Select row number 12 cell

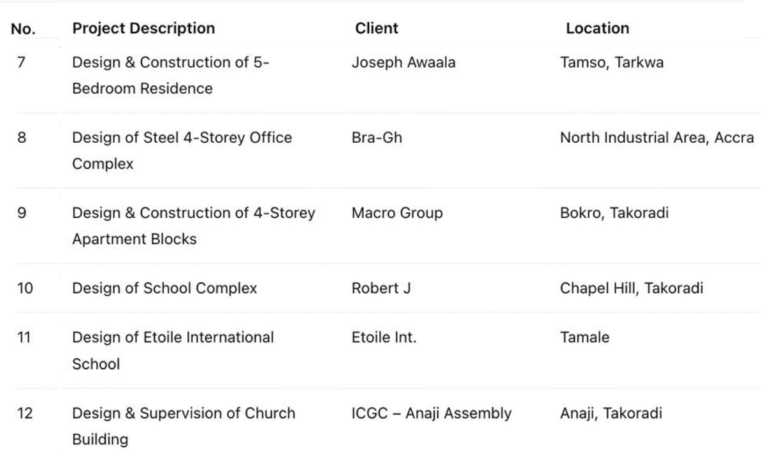[26, 413]
